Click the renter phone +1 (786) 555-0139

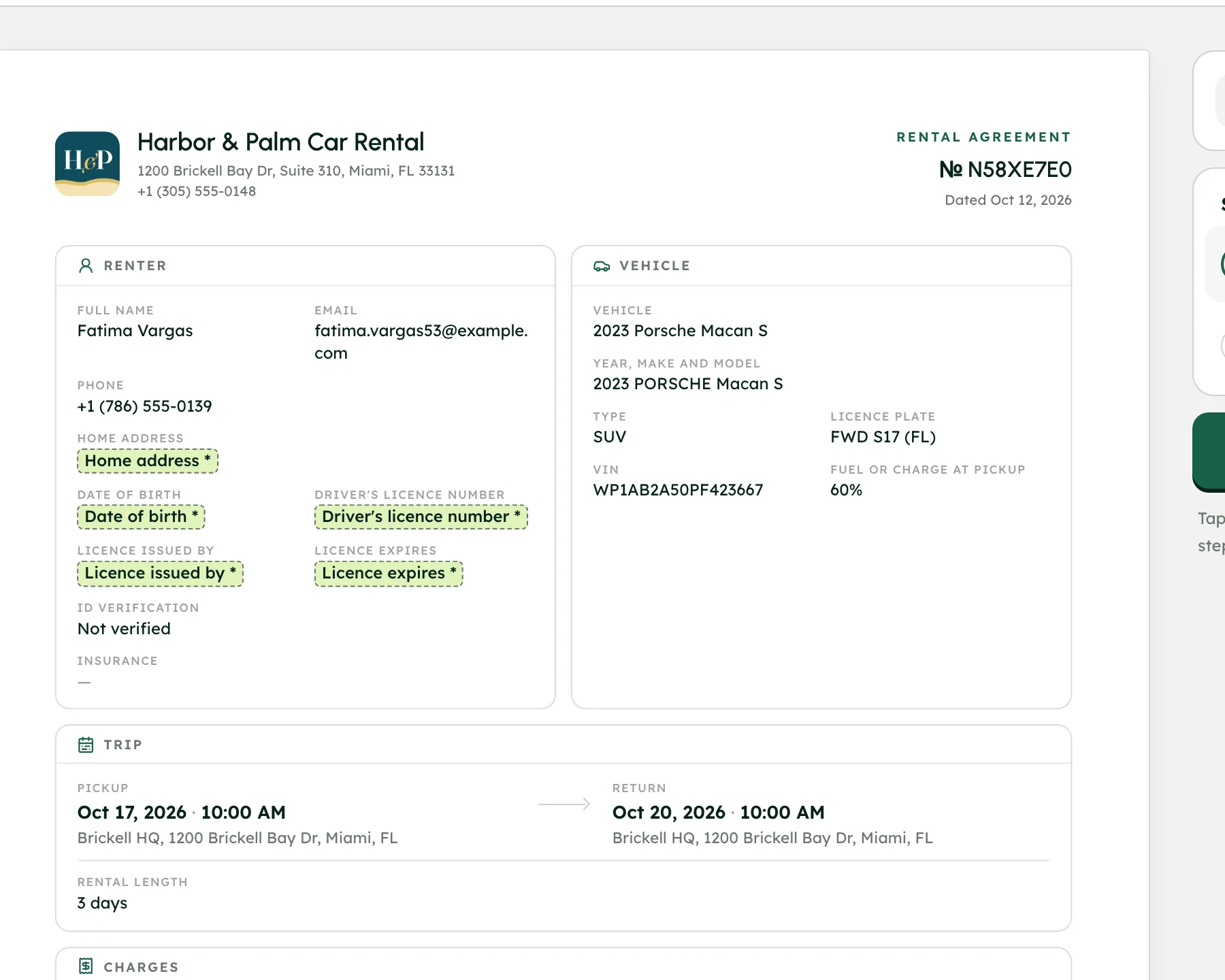point(144,406)
